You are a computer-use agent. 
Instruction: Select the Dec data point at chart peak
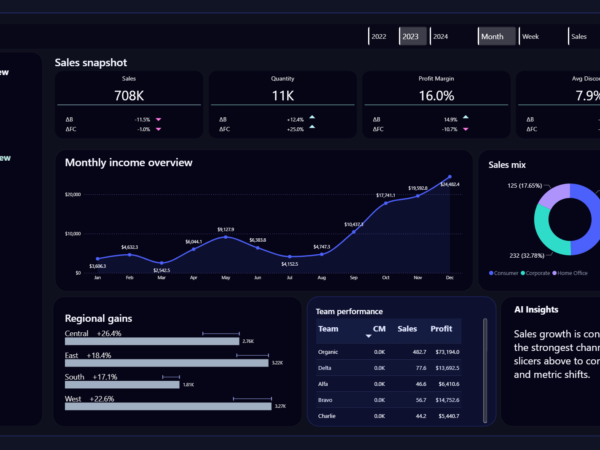(450, 177)
